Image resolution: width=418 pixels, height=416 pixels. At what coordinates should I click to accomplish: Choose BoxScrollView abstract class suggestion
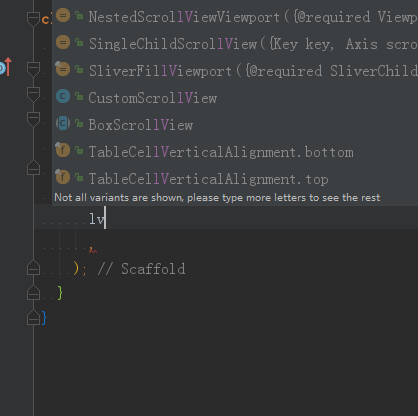235,125
